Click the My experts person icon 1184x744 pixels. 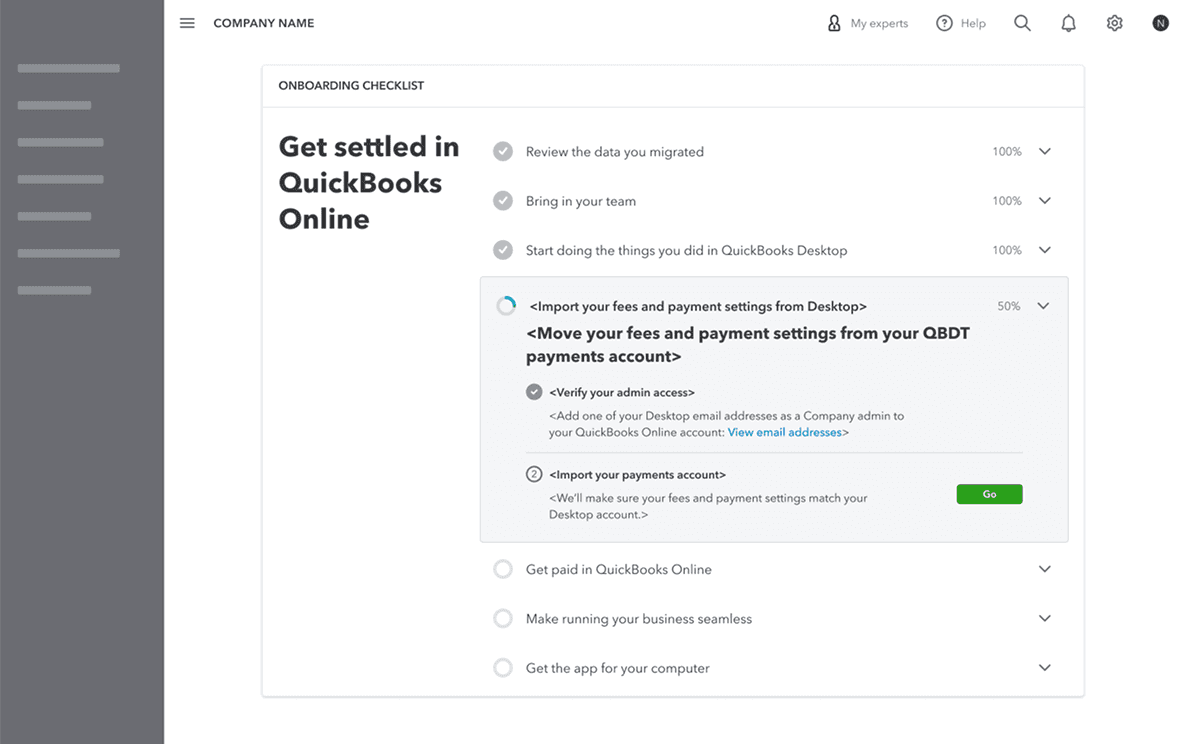click(x=834, y=23)
